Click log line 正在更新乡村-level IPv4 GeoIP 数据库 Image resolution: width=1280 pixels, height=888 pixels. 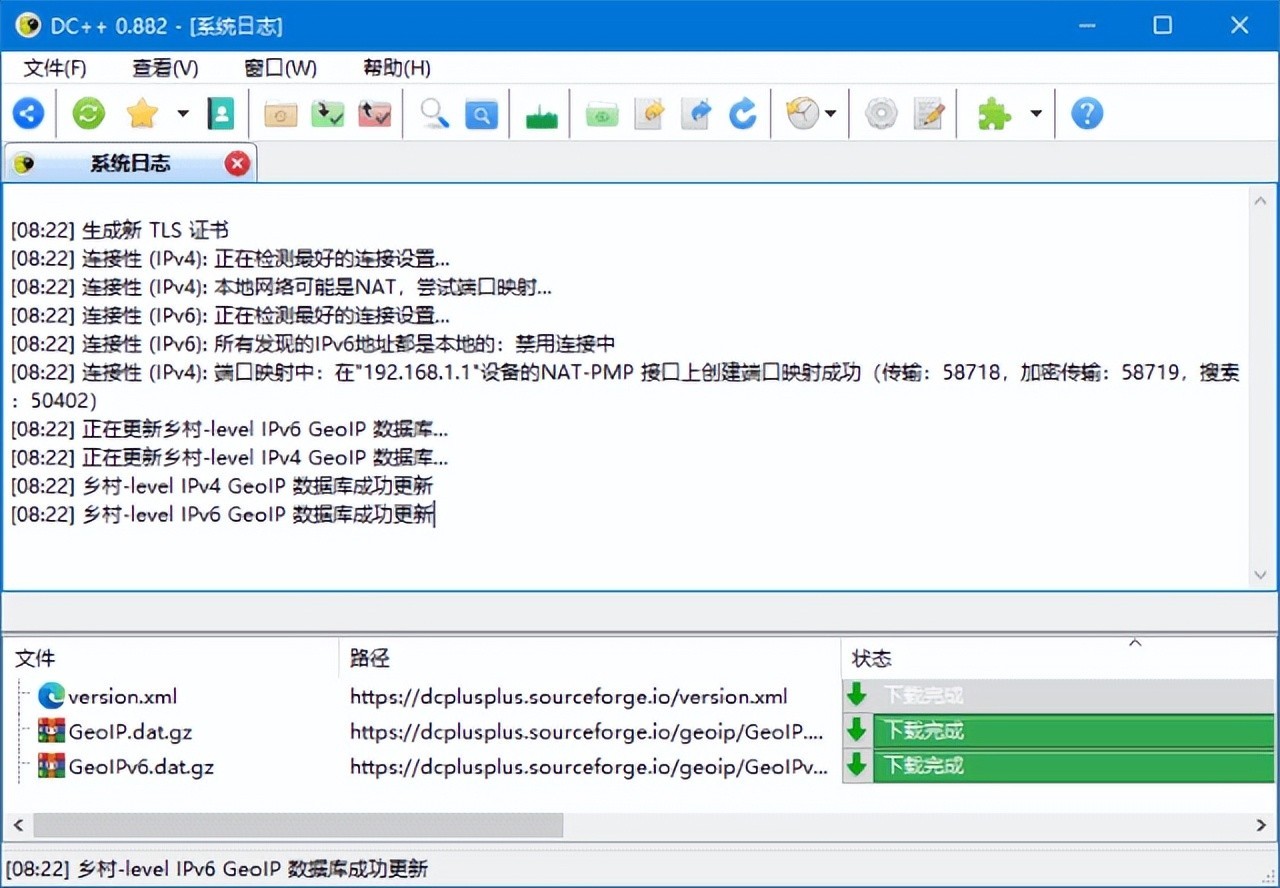click(229, 458)
